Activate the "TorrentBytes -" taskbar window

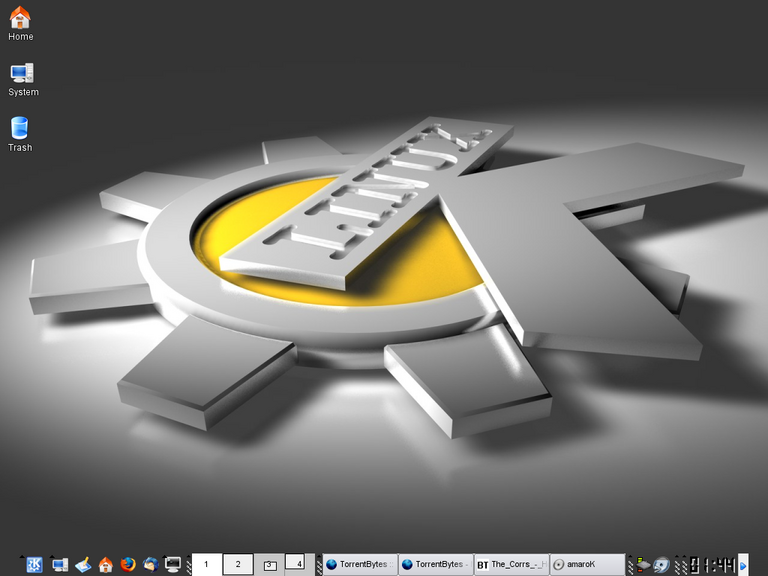(436, 565)
